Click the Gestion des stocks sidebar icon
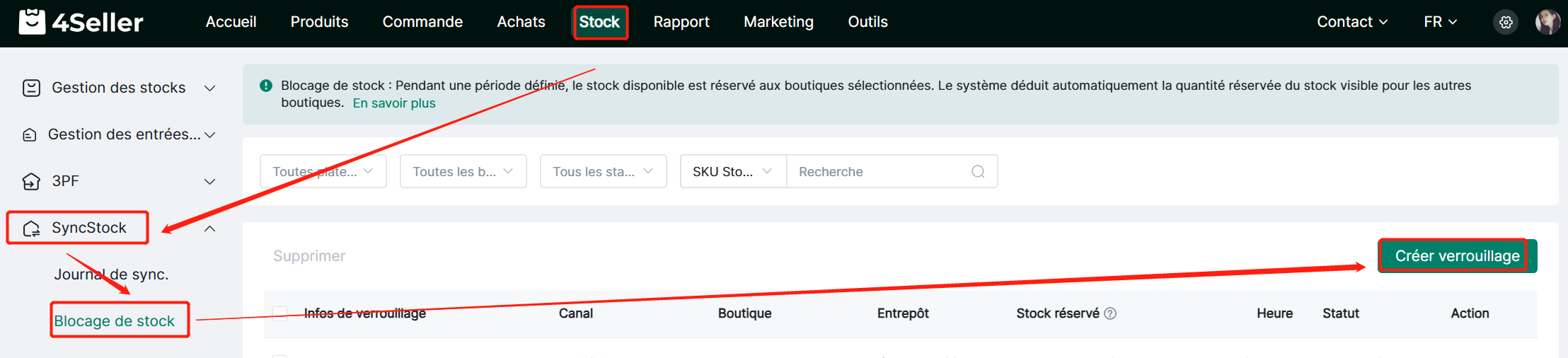Screen dimensions: 1568x358 point(31,88)
